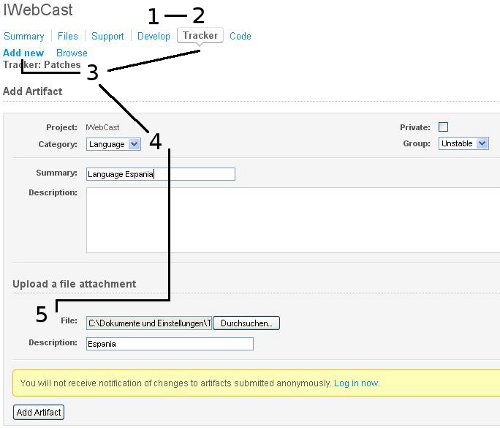Open the Group dropdown showing Unstable
The image size is (500, 428).
tap(463, 144)
